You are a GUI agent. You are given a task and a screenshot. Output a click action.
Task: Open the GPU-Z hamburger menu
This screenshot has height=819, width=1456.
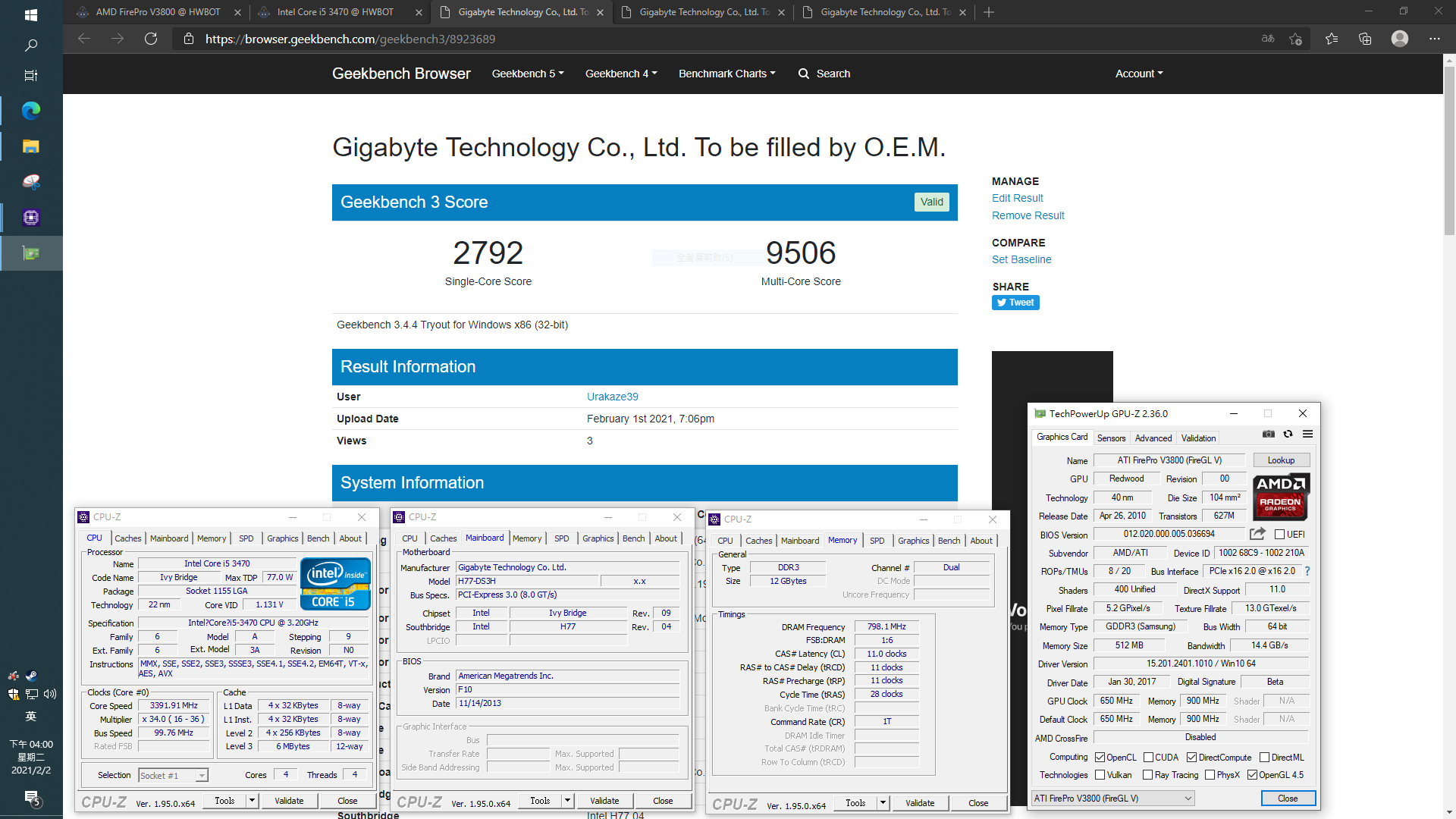[1307, 435]
